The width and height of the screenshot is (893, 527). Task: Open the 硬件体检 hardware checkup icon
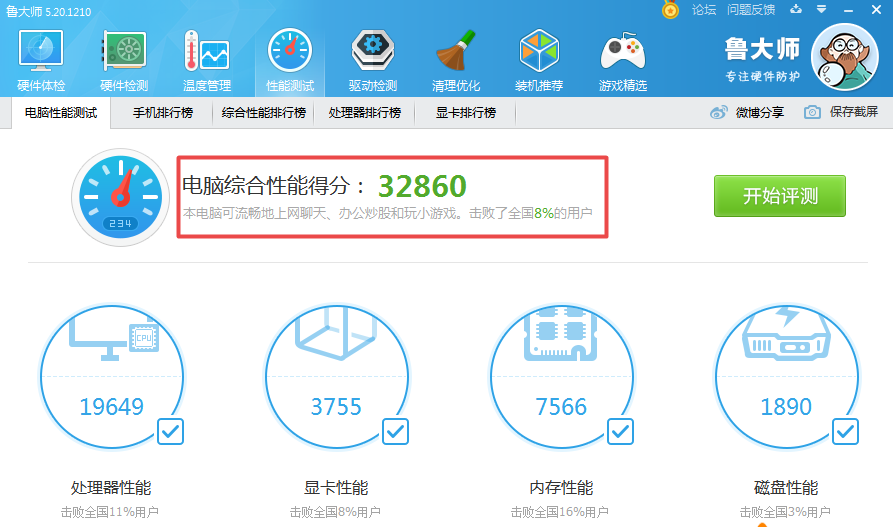pos(41,51)
